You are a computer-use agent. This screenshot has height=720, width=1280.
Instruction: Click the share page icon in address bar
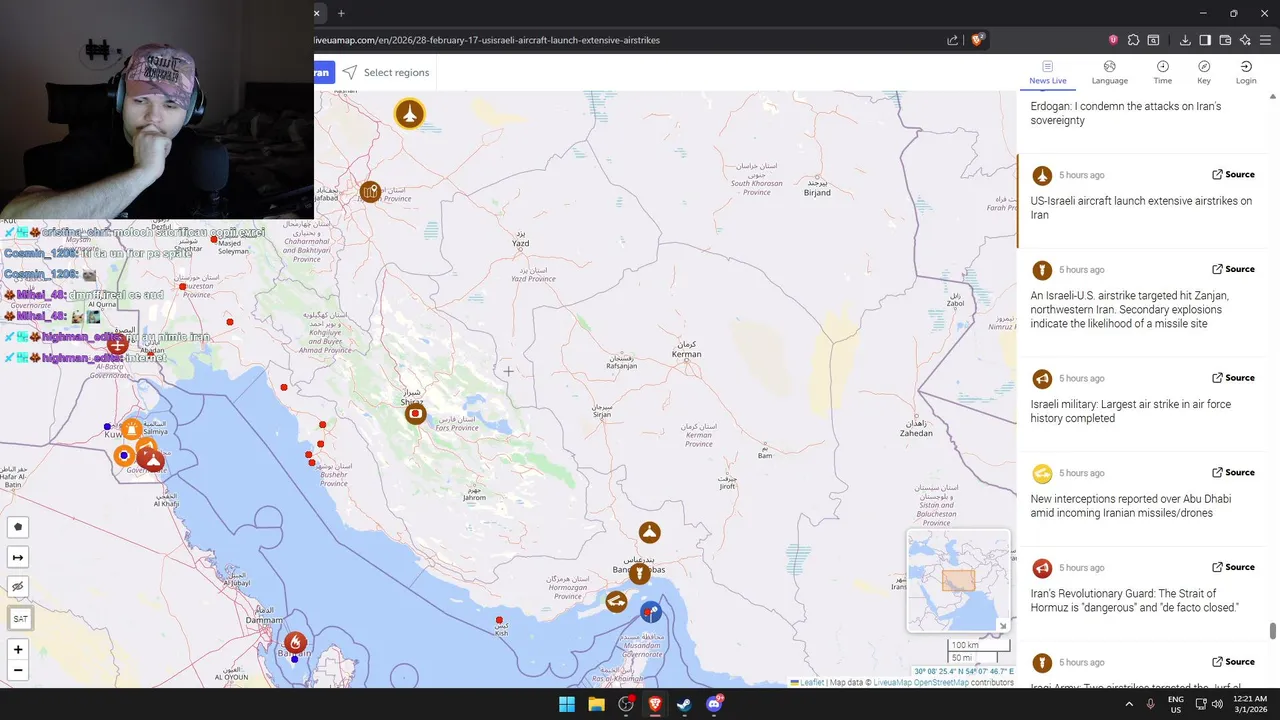[953, 40]
